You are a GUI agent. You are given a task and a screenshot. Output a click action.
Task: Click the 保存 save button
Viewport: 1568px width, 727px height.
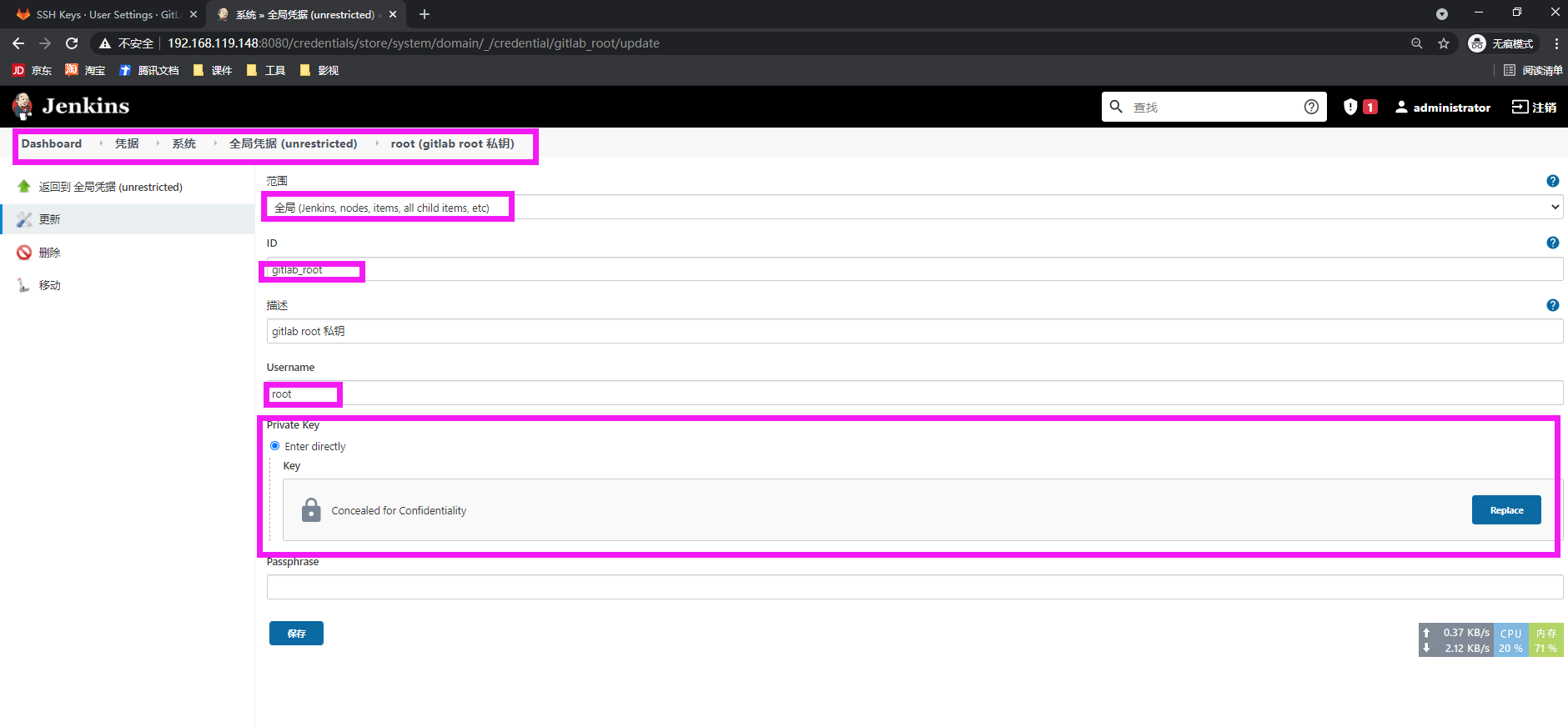[x=296, y=634]
